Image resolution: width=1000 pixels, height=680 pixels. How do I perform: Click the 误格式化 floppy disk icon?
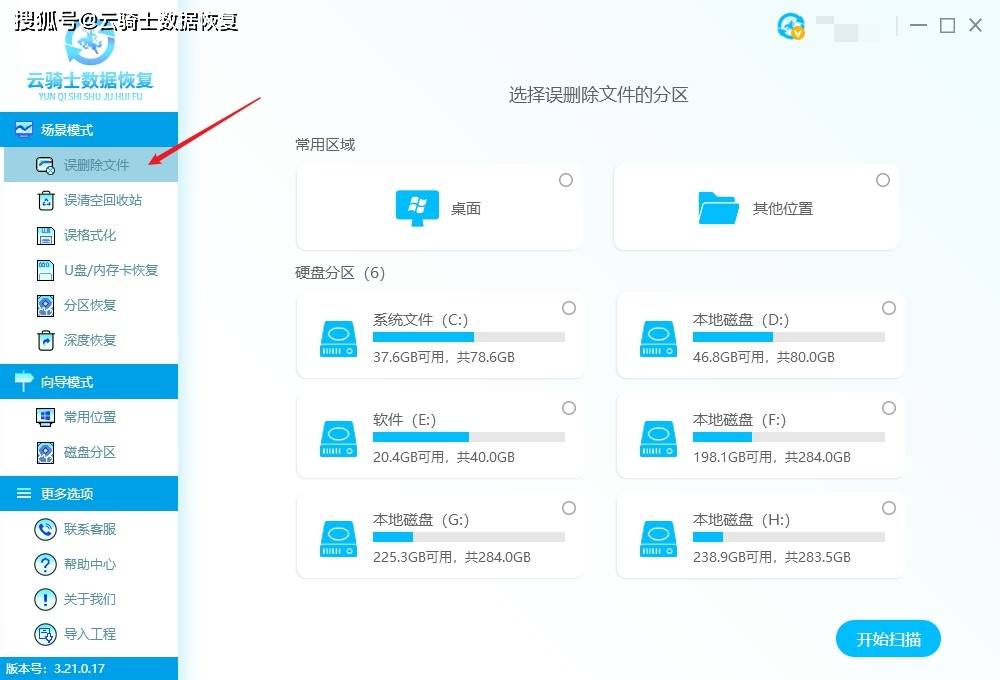(x=46, y=235)
